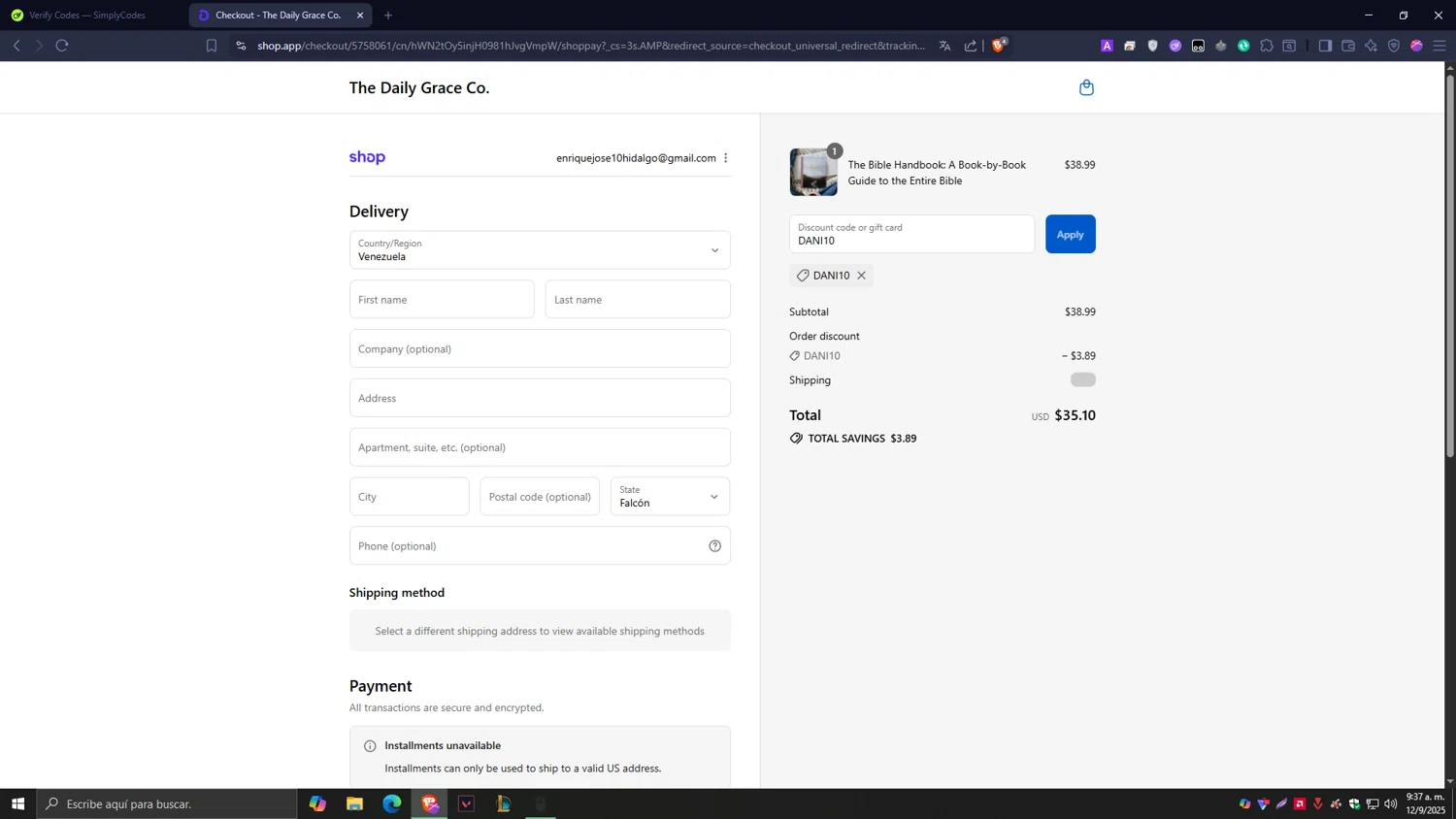Open the taskbar clock and date
The image size is (1456, 819).
pyautogui.click(x=1426, y=803)
